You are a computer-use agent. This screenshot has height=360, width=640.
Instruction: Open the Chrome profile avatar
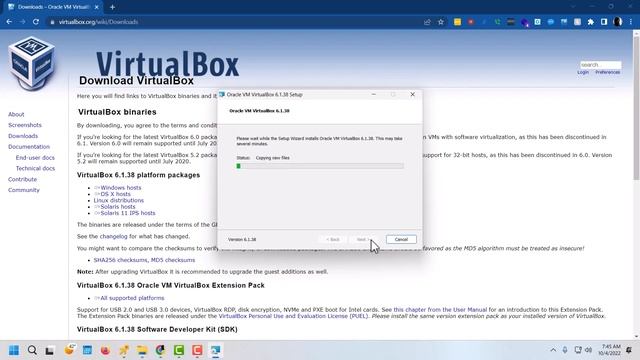coord(618,22)
